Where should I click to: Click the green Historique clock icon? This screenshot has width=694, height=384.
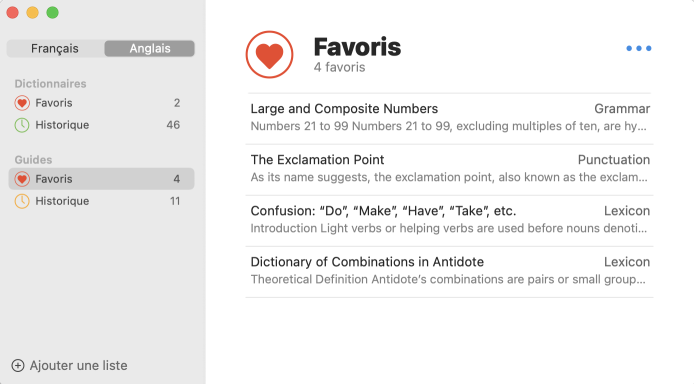coord(22,125)
